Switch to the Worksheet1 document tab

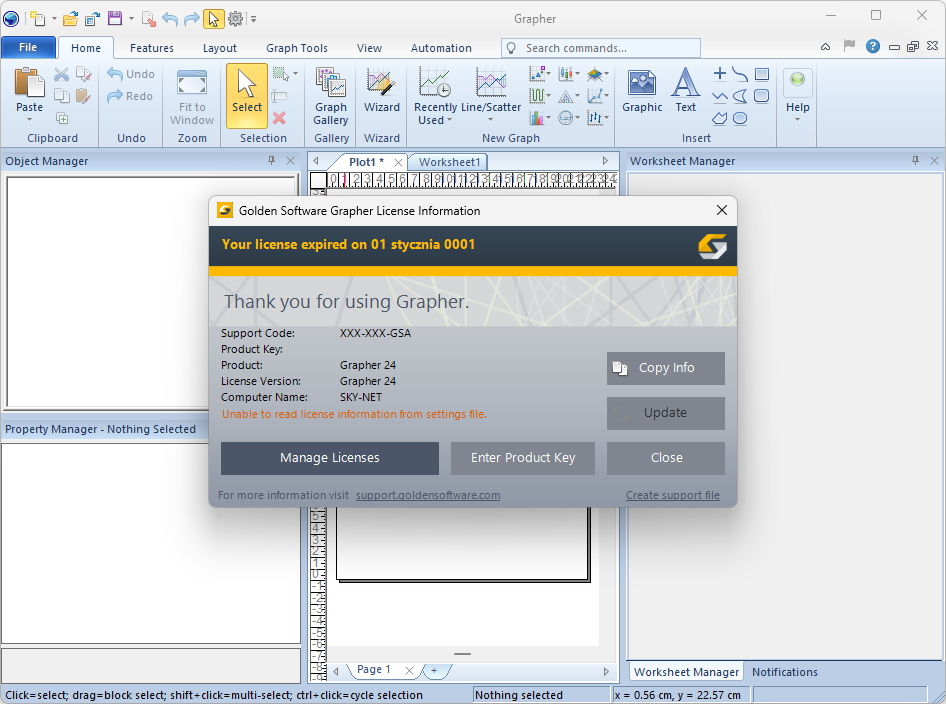(449, 162)
